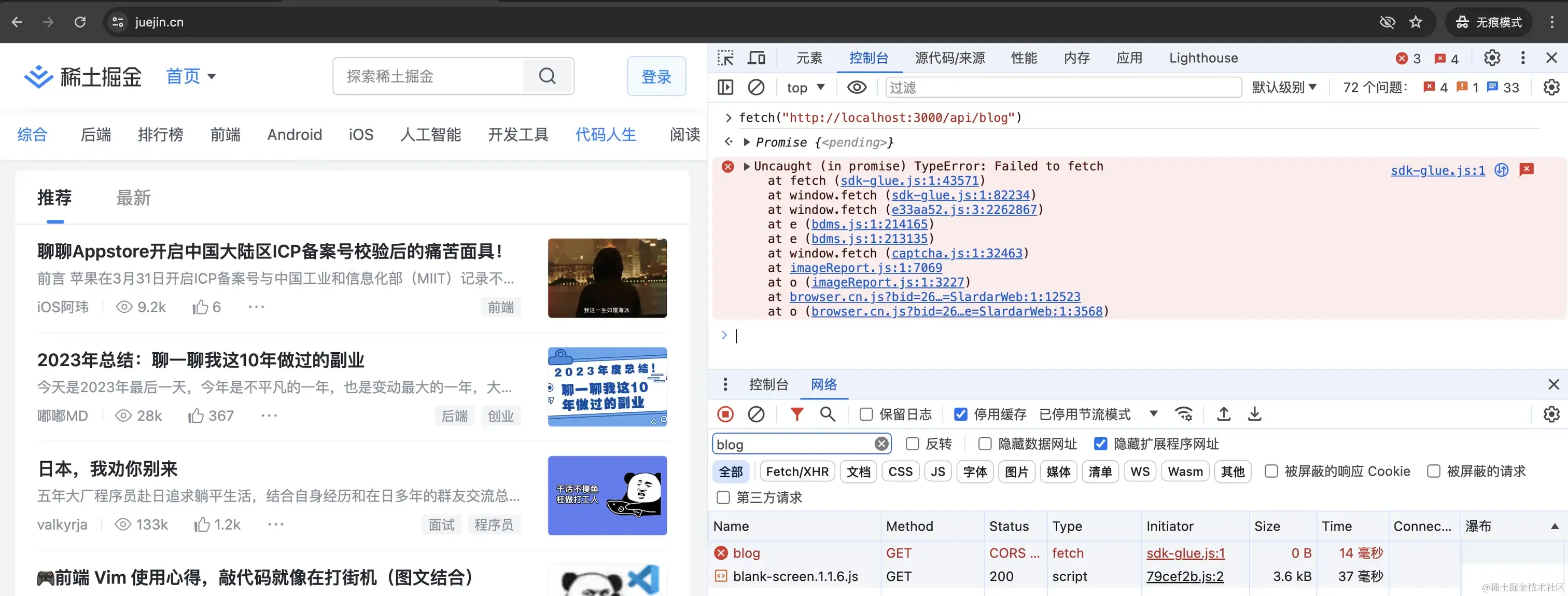Screen dimensions: 1568x596
Task: Stop recording the network log
Action: click(x=725, y=414)
